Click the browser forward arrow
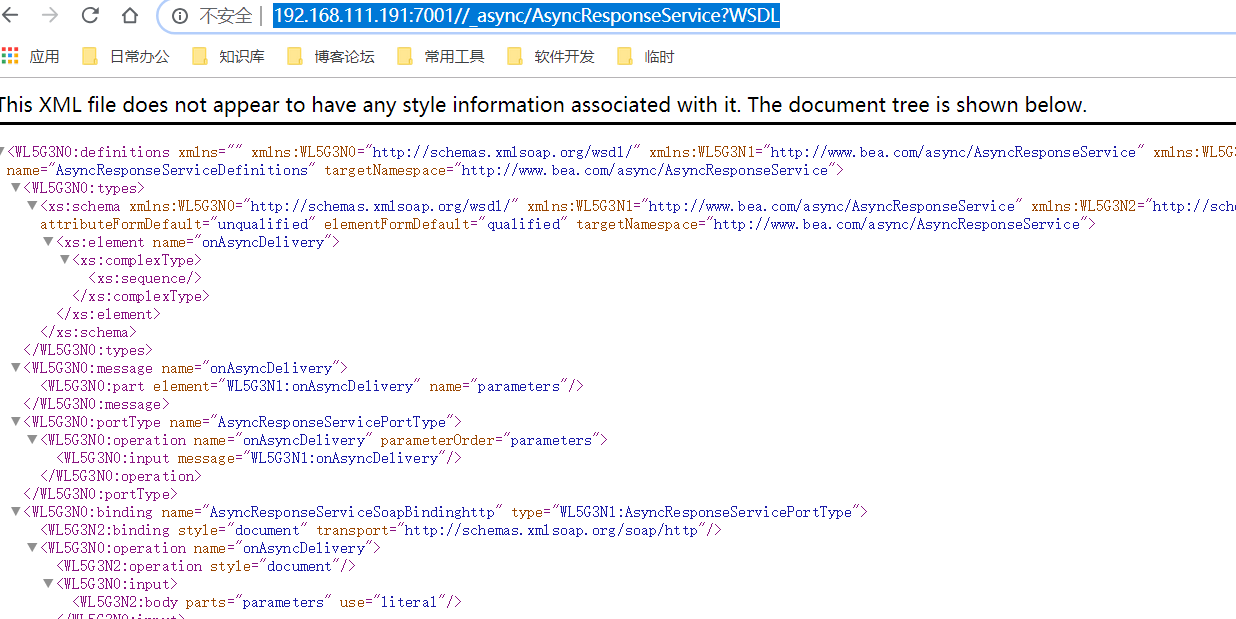The width and height of the screenshot is (1236, 619). click(x=49, y=16)
